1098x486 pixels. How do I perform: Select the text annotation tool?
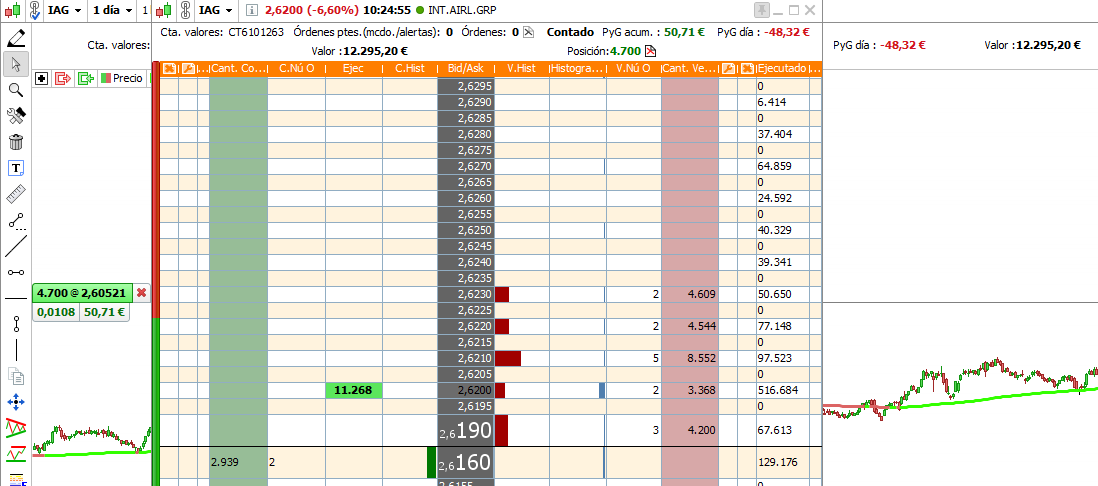point(16,169)
